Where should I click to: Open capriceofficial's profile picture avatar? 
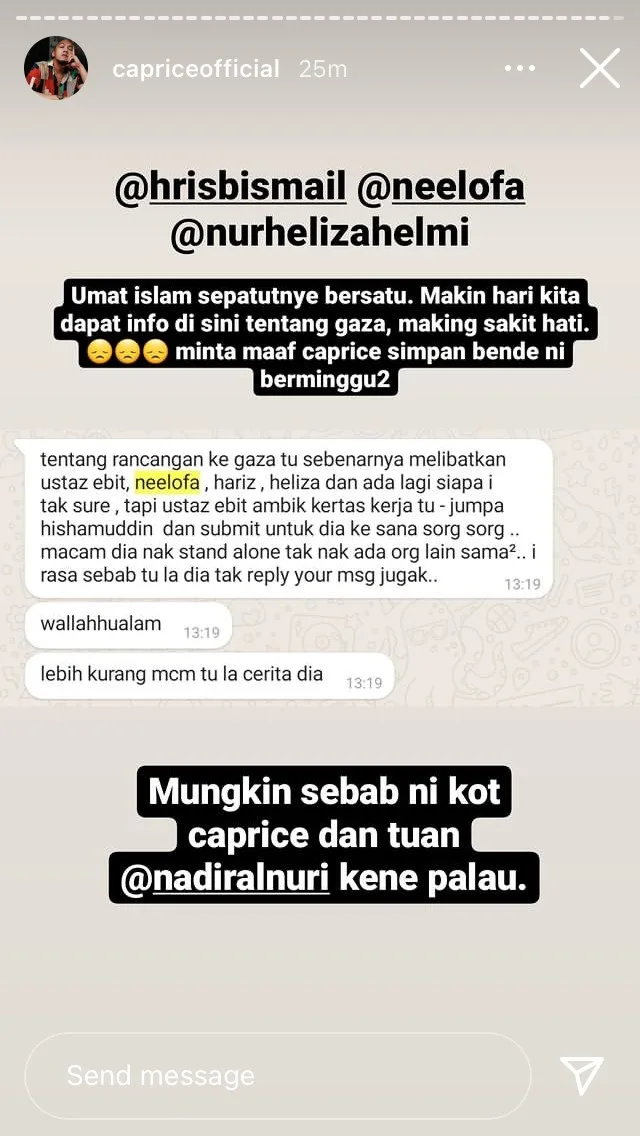(56, 67)
